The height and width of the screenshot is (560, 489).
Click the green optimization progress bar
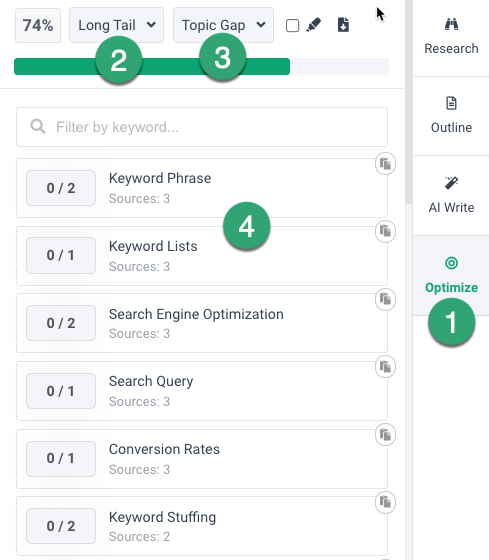click(201, 66)
